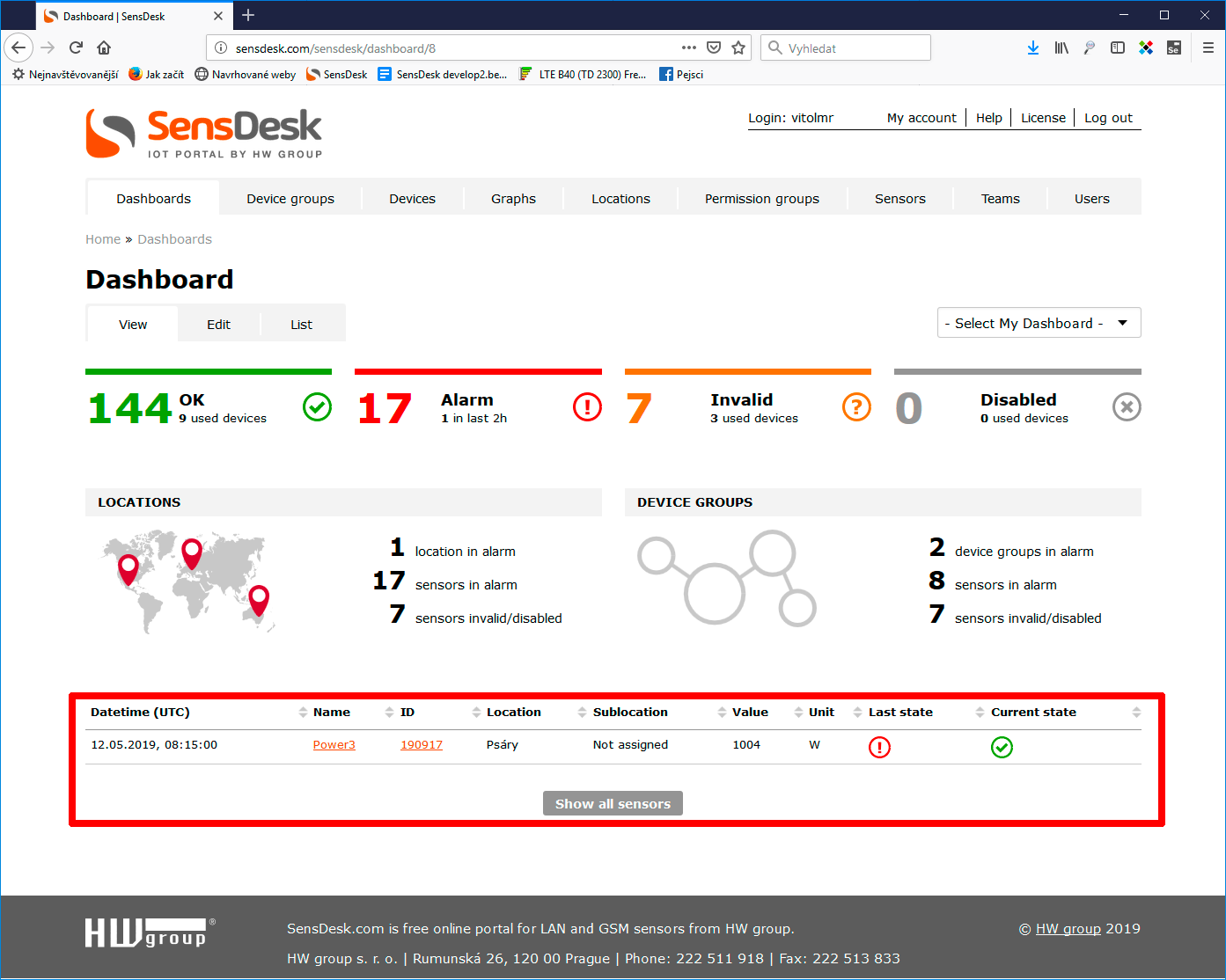Open the downloads arrow icon

point(1033,48)
